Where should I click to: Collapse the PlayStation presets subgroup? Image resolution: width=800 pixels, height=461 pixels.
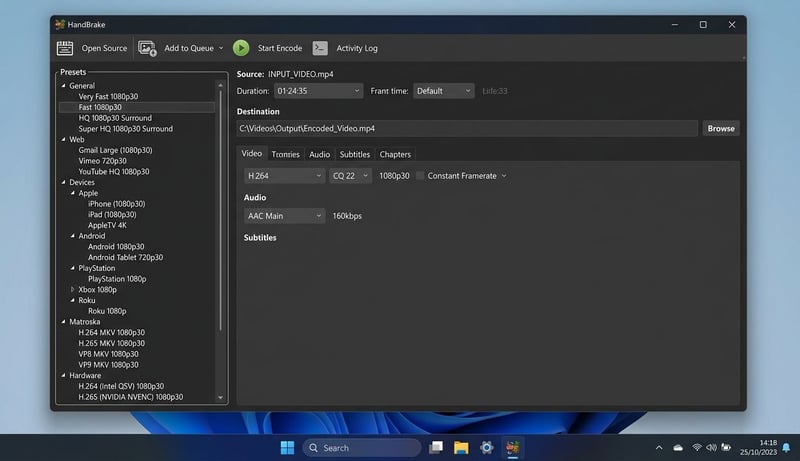point(73,268)
